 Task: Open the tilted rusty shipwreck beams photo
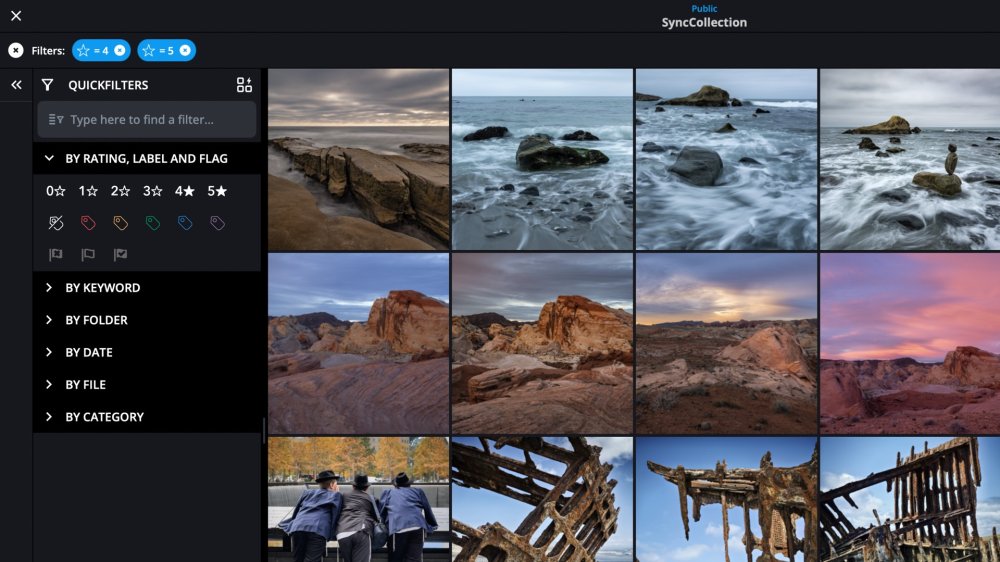pos(542,499)
